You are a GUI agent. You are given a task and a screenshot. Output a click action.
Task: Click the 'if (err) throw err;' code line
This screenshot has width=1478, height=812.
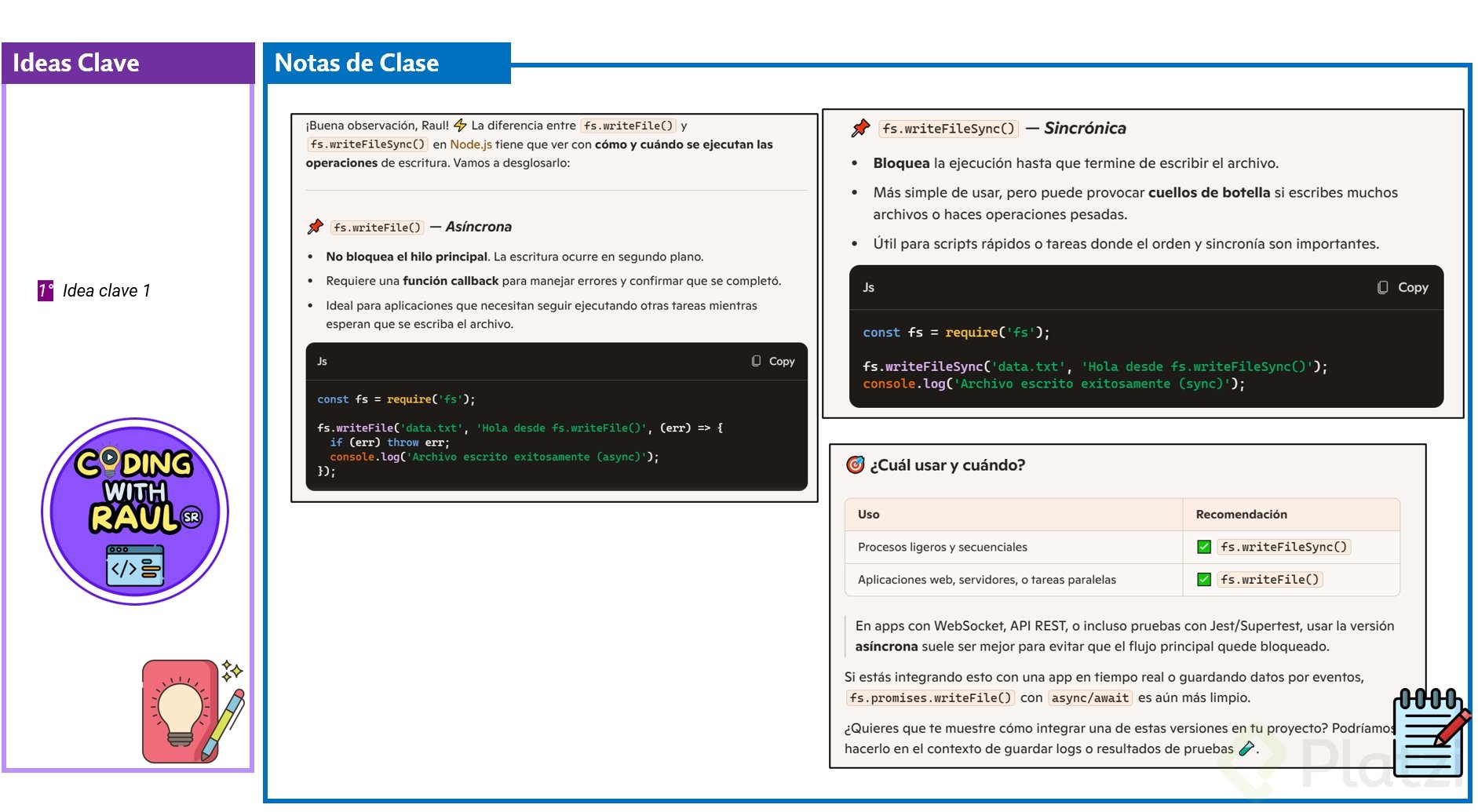(390, 442)
